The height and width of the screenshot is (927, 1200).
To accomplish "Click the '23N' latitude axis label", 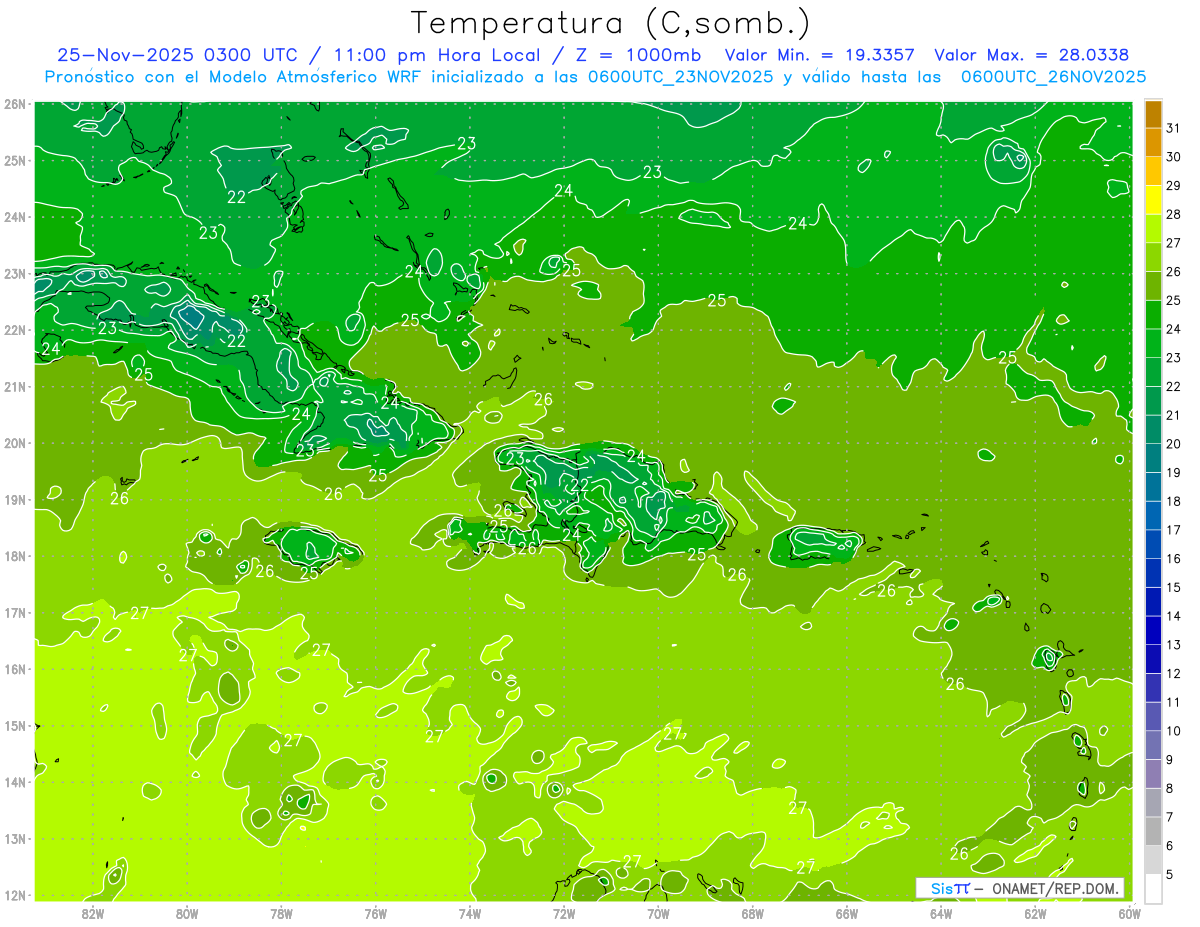I will tap(15, 273).
